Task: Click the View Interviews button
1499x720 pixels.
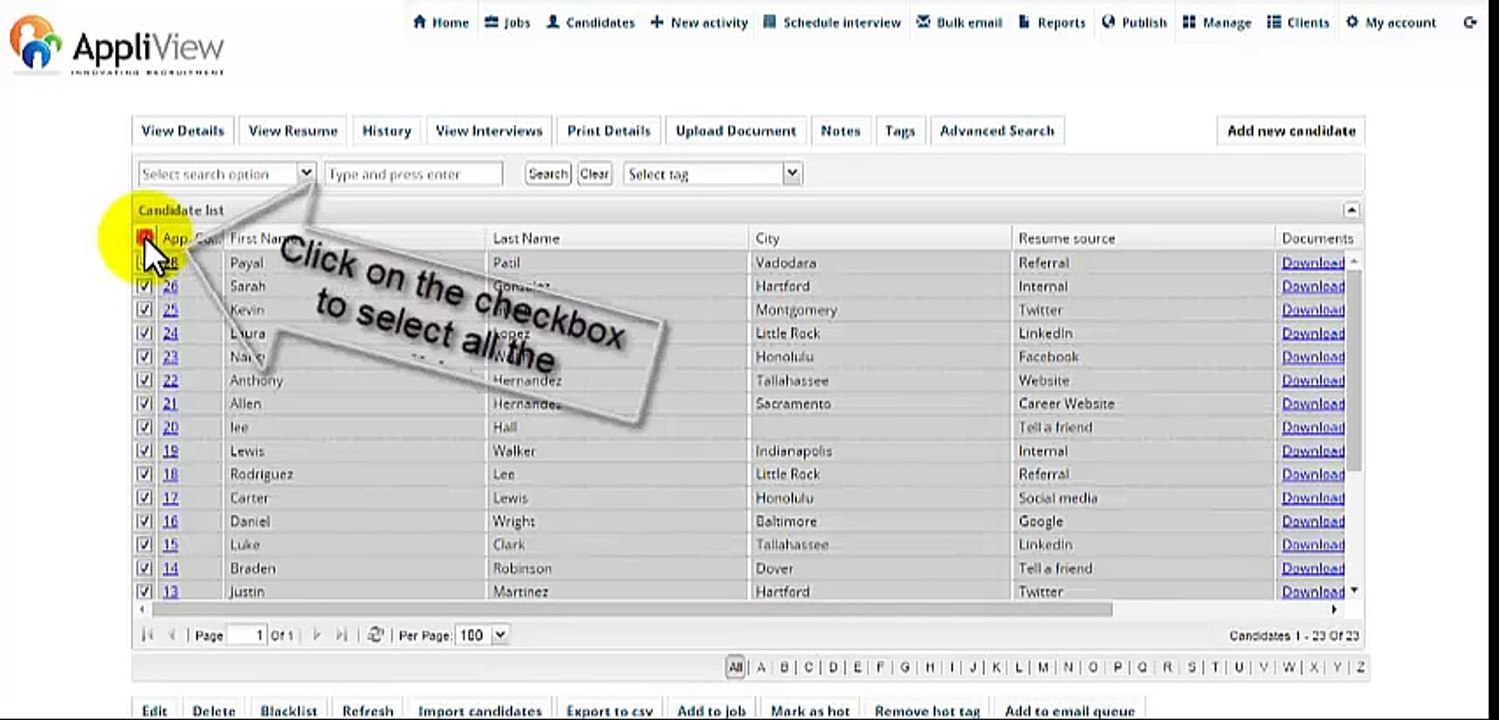Action: point(489,131)
